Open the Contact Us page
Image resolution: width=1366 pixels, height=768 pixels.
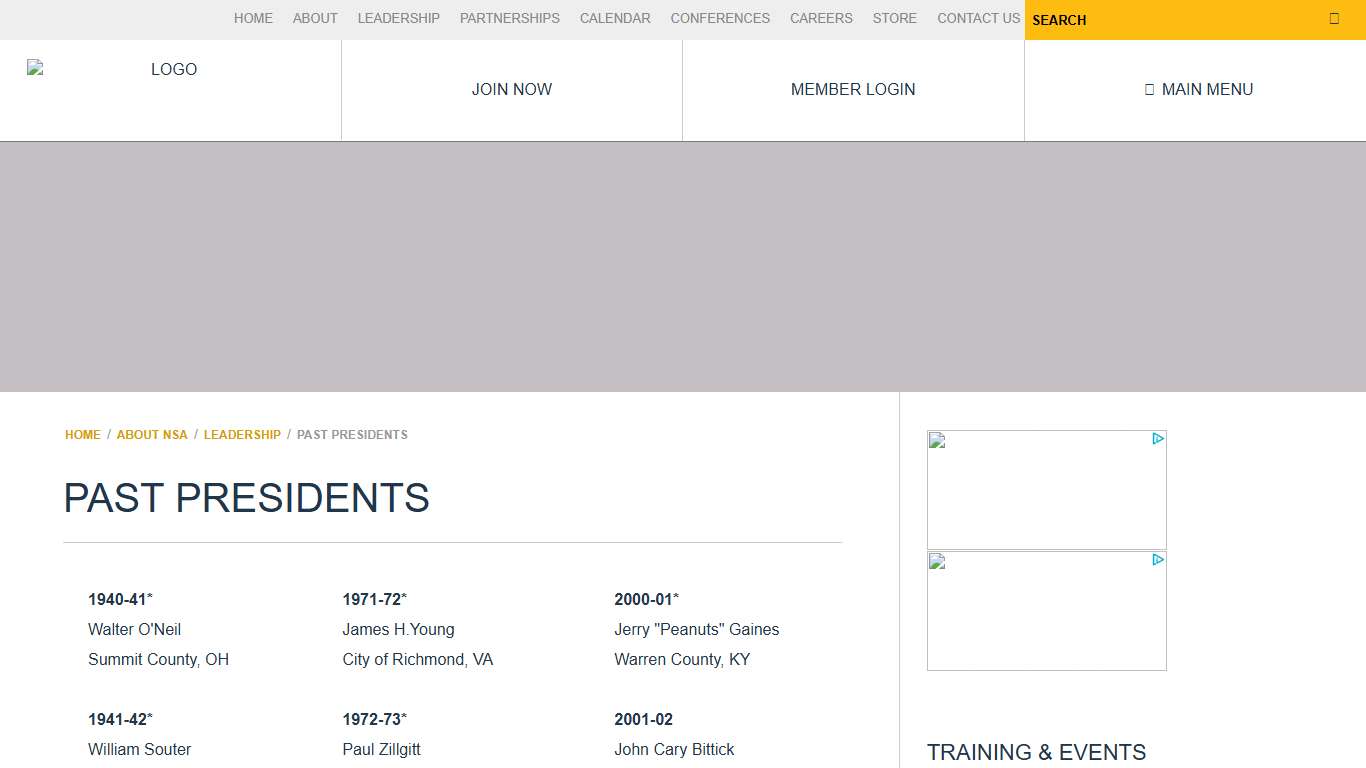tap(978, 18)
